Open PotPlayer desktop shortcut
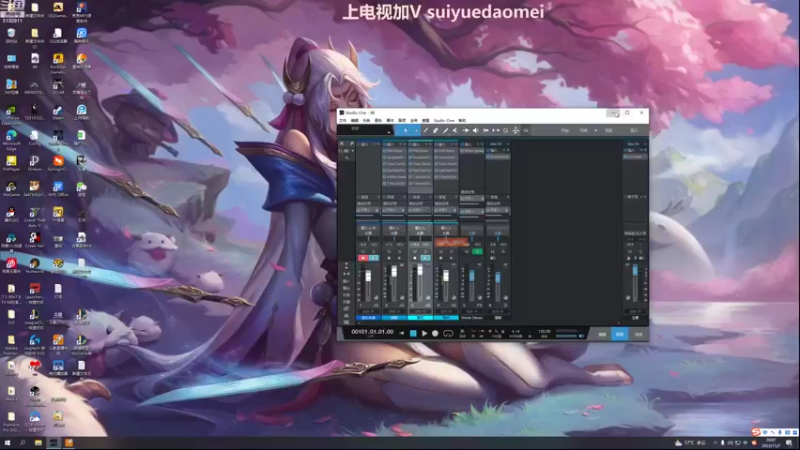800x450 pixels. (x=11, y=163)
